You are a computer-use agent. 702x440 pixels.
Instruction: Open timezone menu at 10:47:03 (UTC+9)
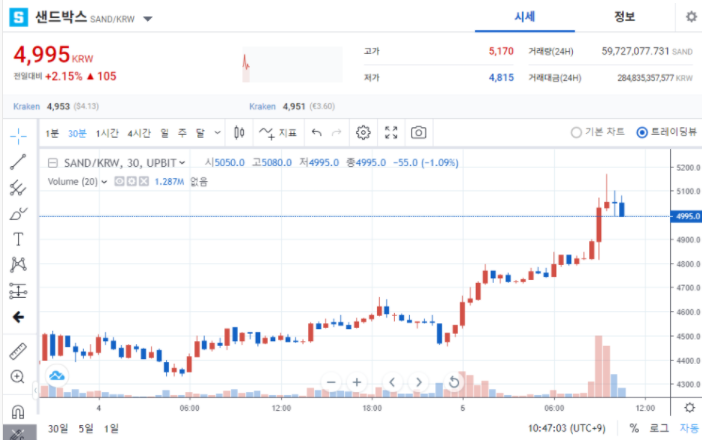(x=566, y=428)
